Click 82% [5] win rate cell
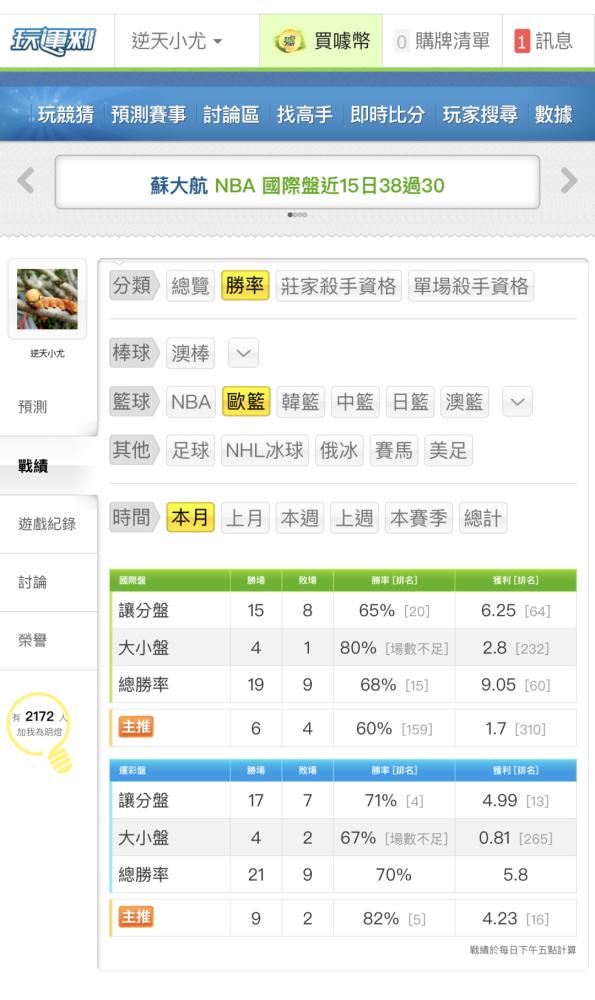This screenshot has height=1000, width=595. (393, 918)
